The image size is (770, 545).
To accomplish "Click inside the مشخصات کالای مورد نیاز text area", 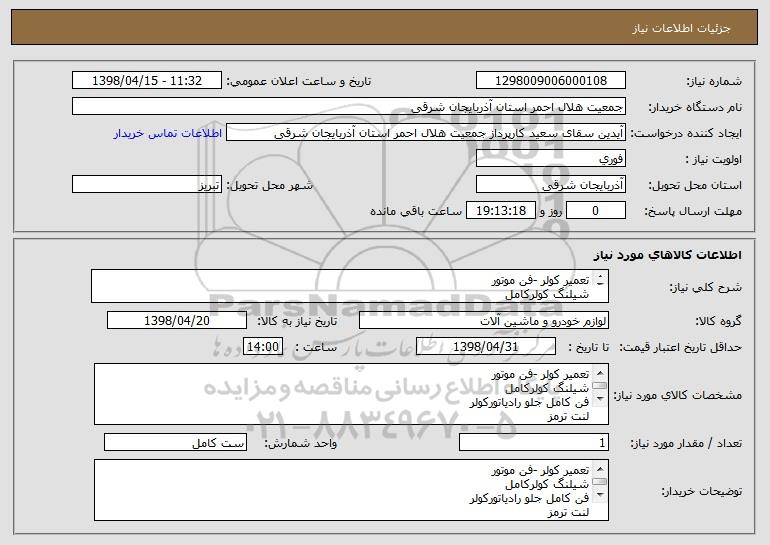I will 351,394.
